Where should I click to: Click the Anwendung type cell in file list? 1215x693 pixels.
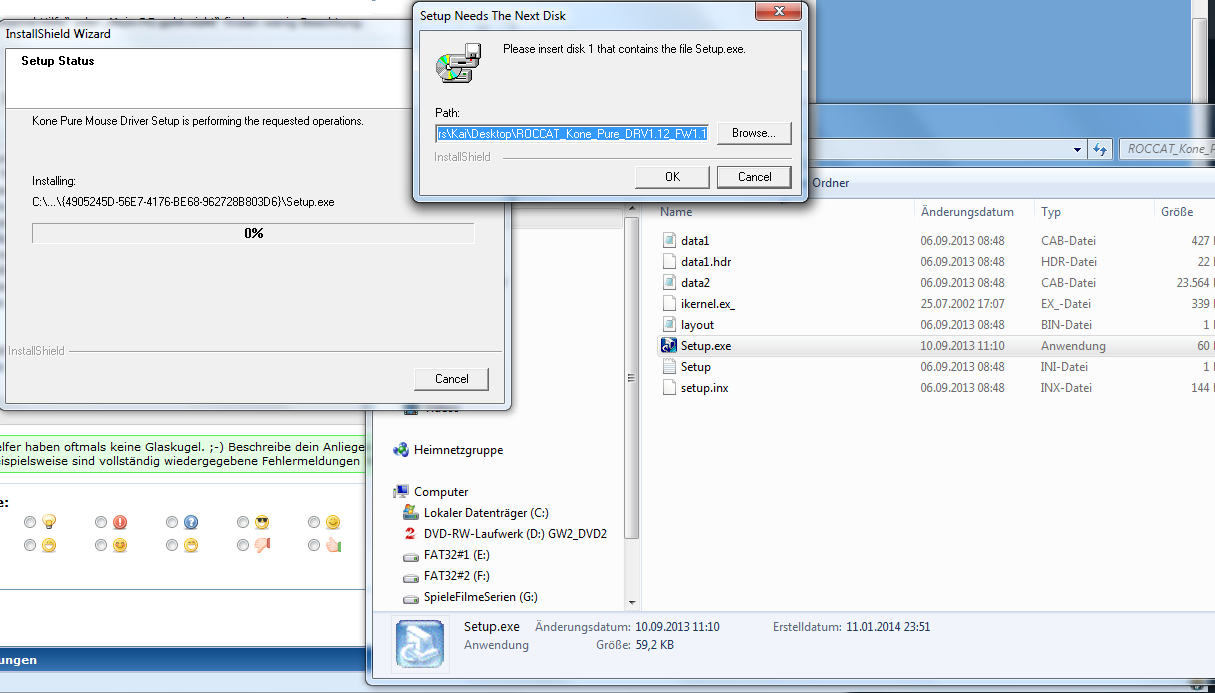pos(1073,345)
